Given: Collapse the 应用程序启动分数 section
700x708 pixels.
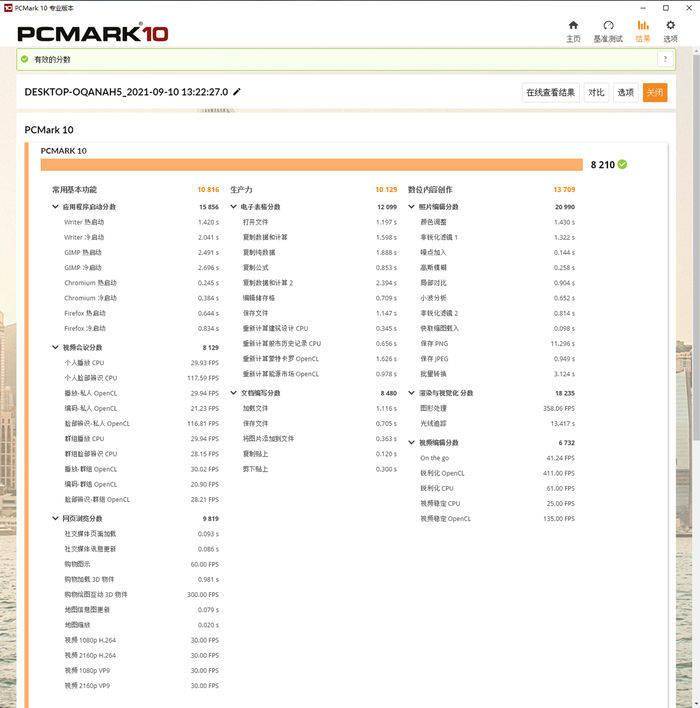Looking at the screenshot, I should click(x=55, y=207).
